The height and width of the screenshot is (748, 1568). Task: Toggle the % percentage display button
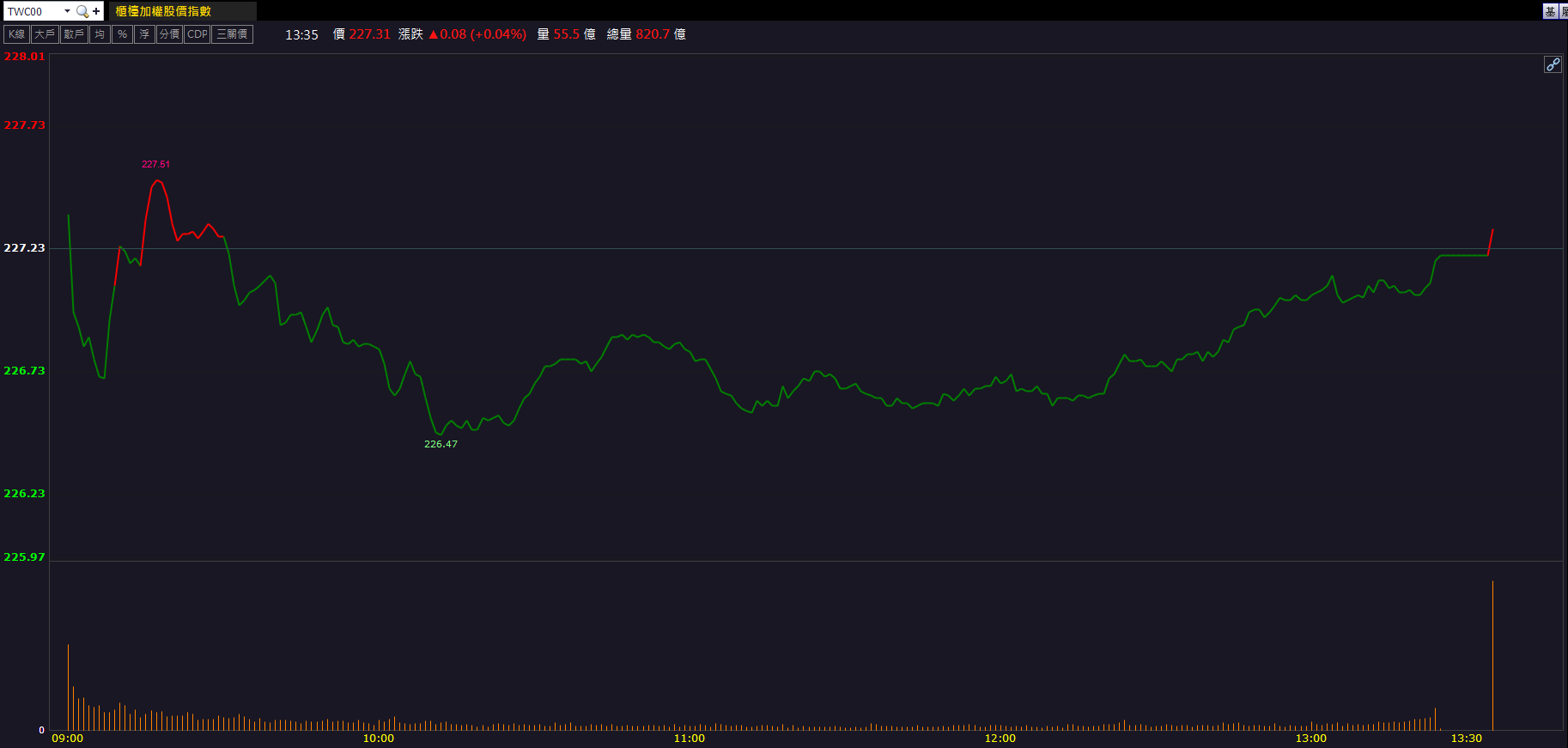click(122, 34)
